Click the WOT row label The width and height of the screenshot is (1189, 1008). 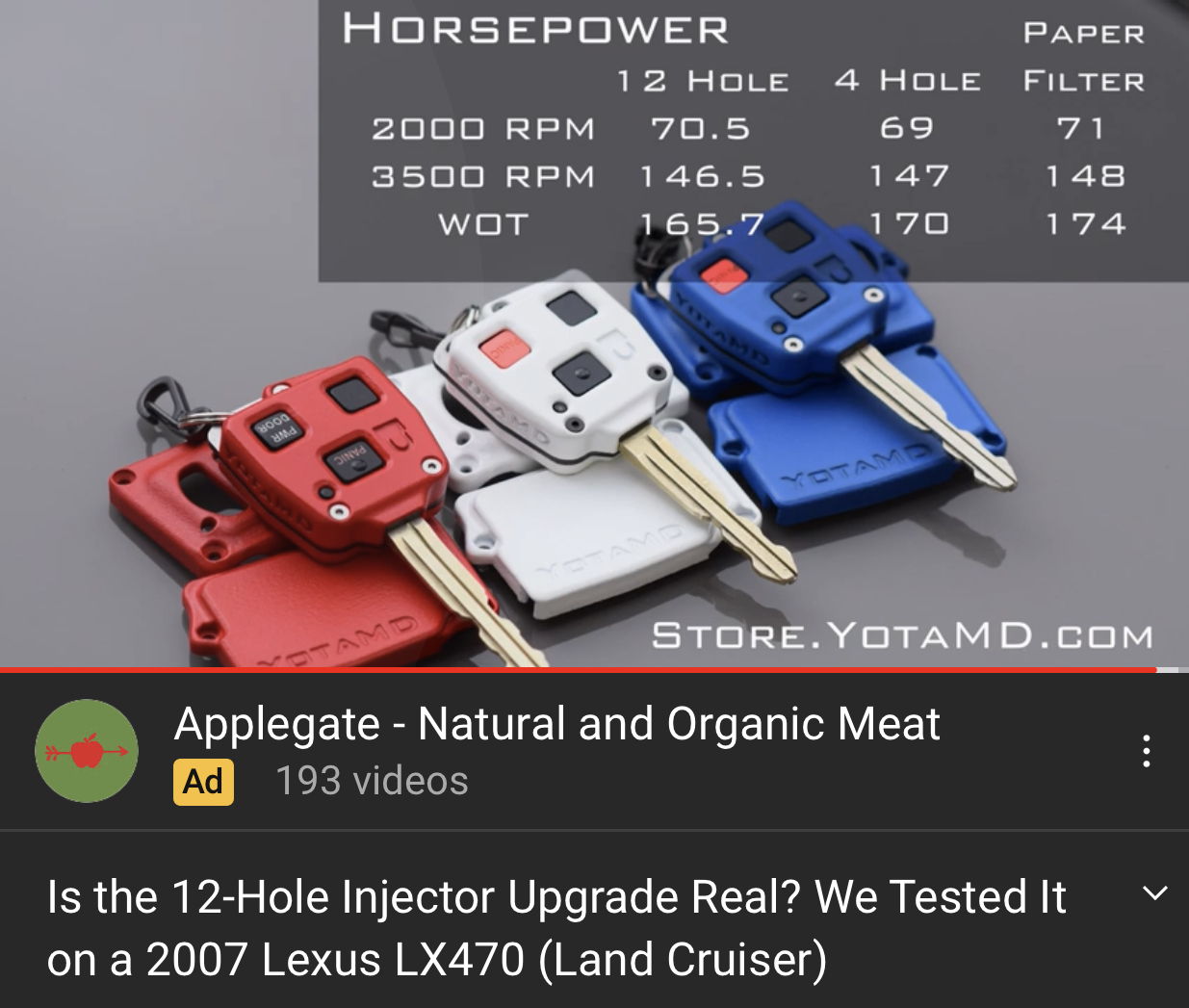pos(483,224)
